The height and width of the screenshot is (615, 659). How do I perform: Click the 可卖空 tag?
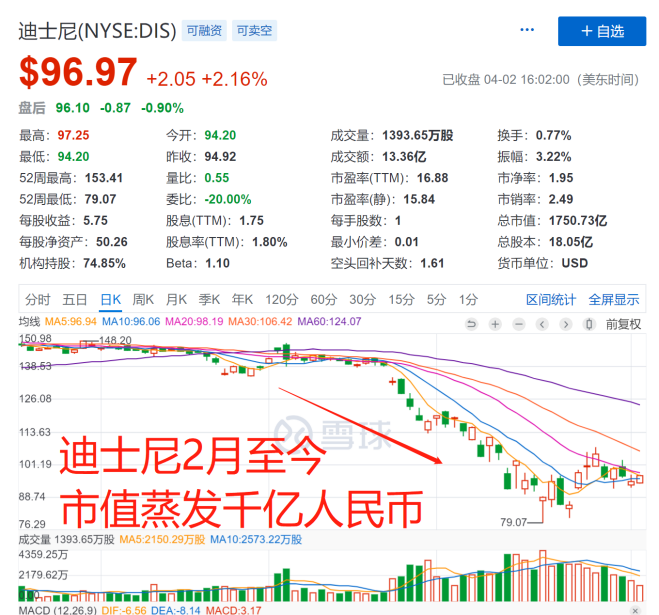[254, 31]
